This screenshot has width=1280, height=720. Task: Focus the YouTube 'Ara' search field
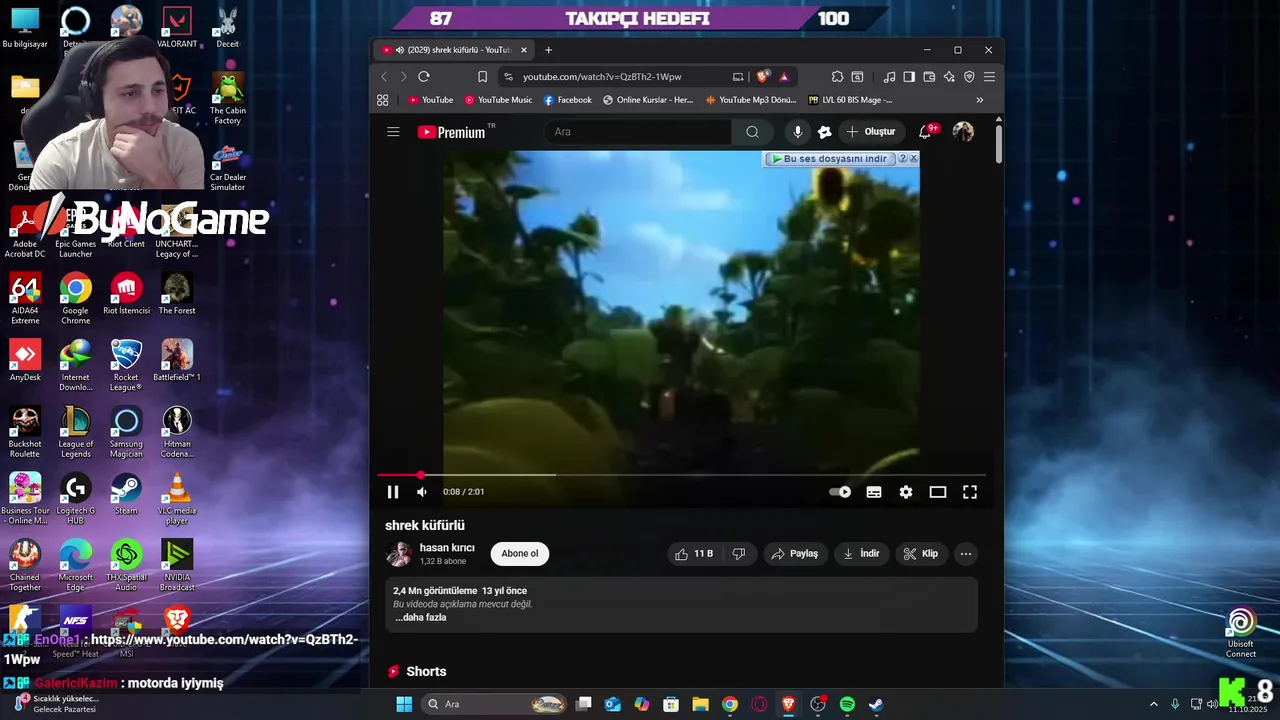click(638, 132)
